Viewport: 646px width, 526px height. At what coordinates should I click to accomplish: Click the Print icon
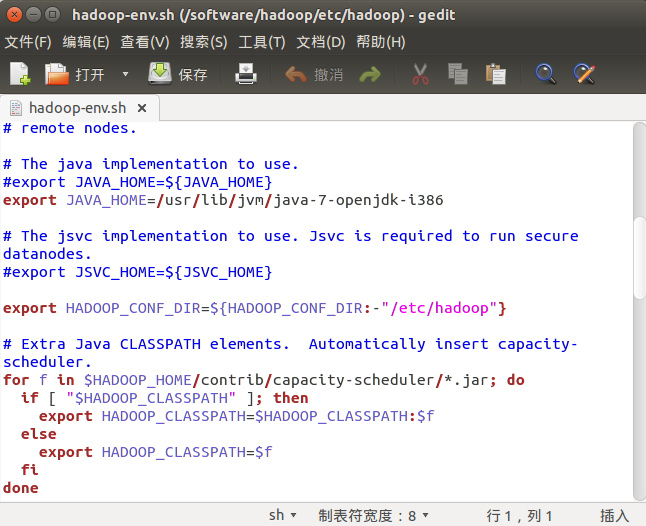246,74
